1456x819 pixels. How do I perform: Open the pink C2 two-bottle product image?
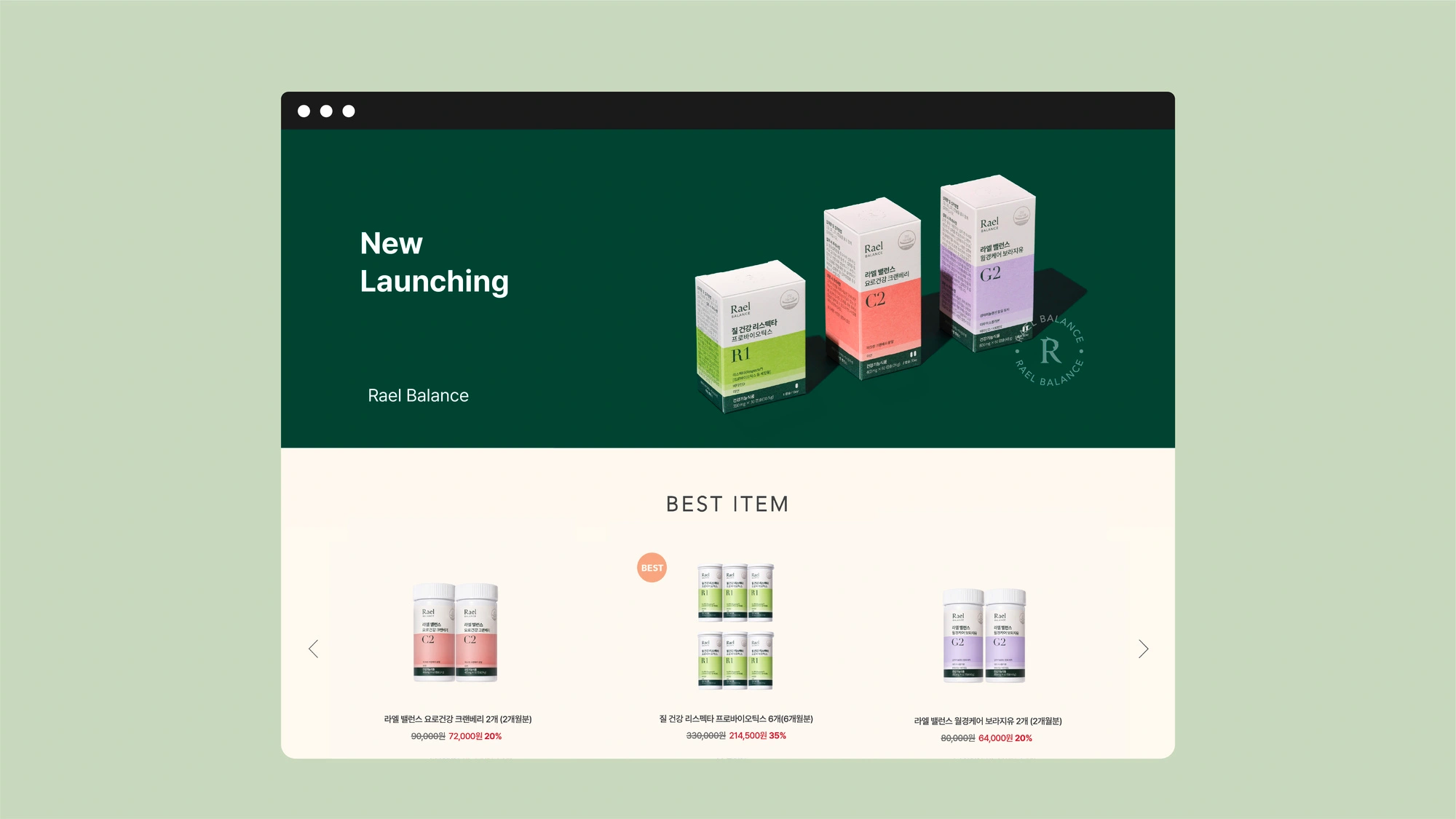[456, 632]
